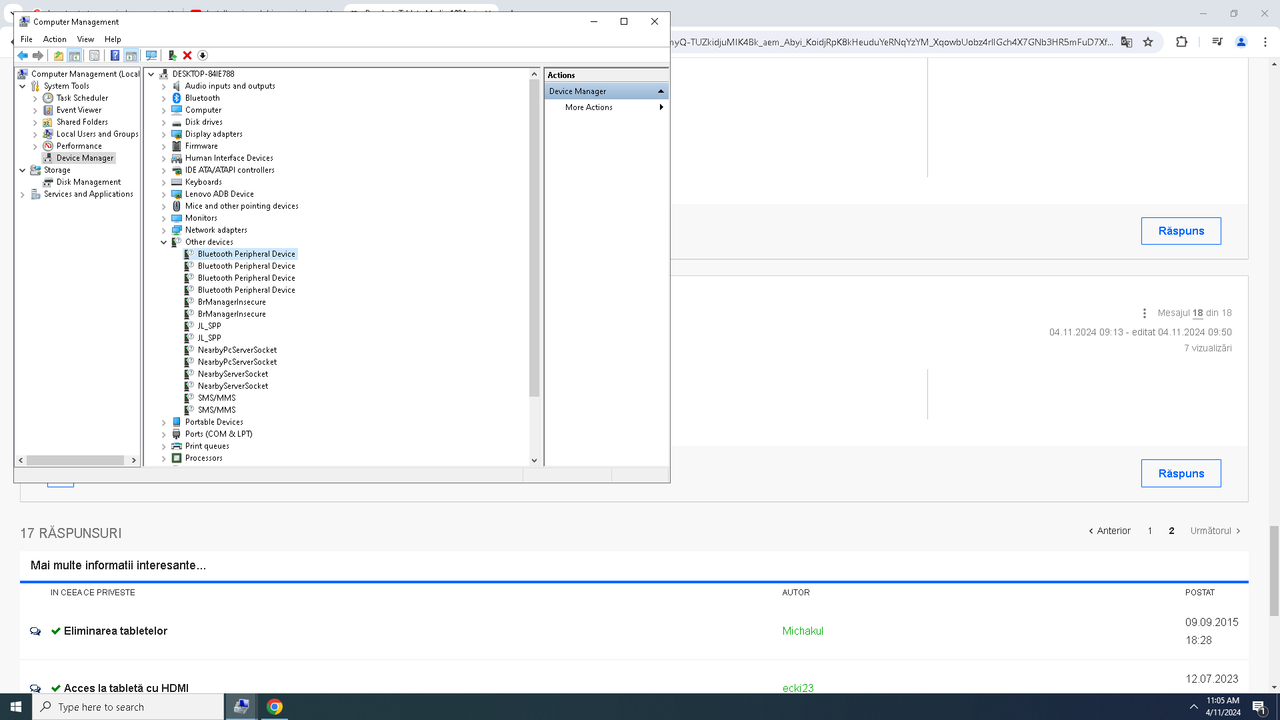Expand the Bluetooth device category
This screenshot has width=1280, height=720.
[x=164, y=98]
